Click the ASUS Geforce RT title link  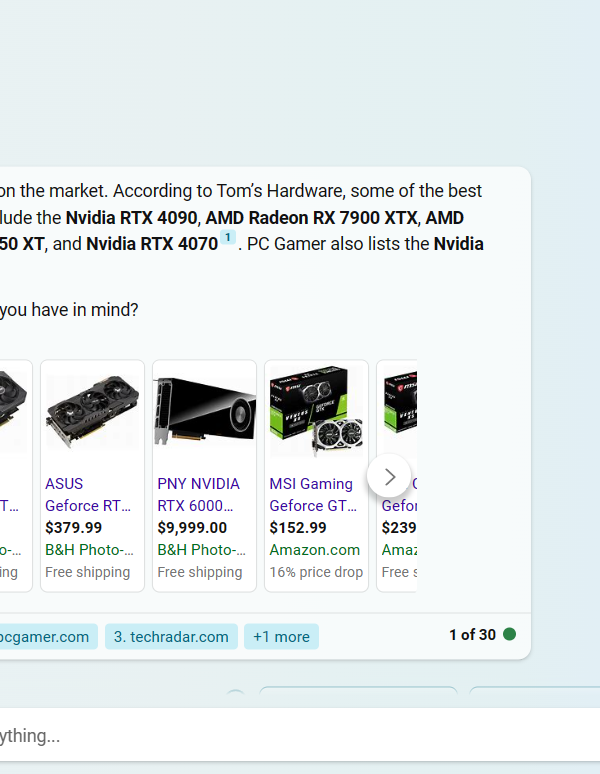pos(88,495)
